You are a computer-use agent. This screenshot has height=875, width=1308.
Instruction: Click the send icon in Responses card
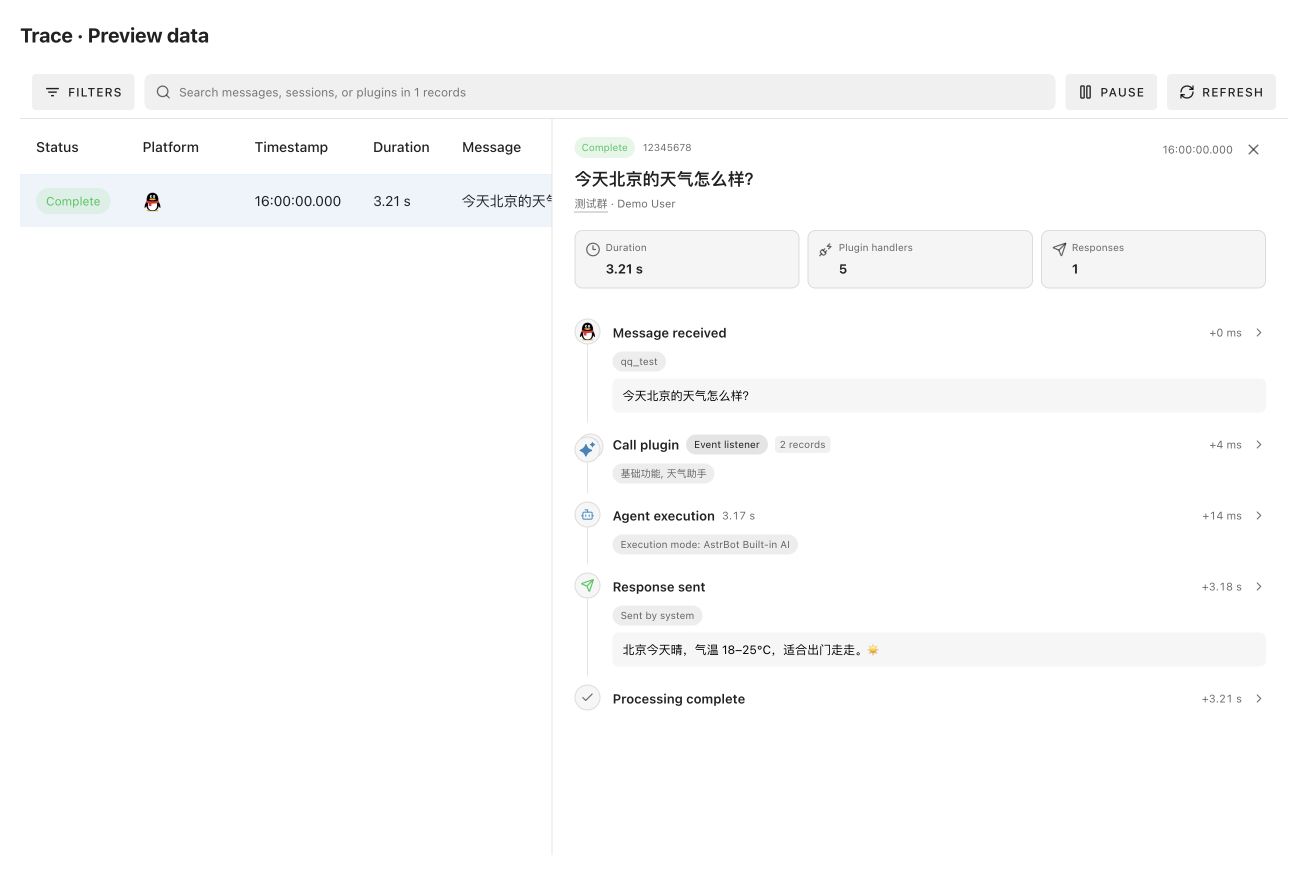[1059, 249]
